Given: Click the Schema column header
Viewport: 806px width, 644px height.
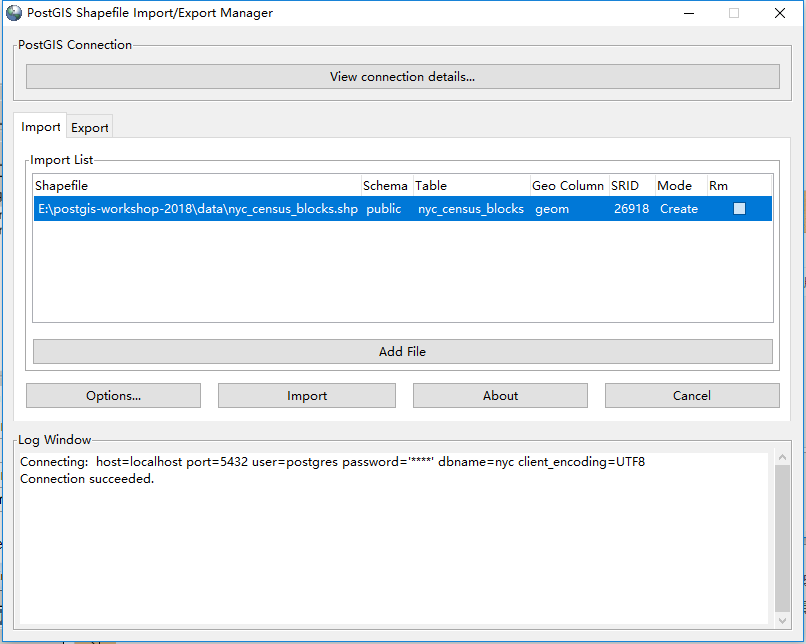Looking at the screenshot, I should (385, 186).
